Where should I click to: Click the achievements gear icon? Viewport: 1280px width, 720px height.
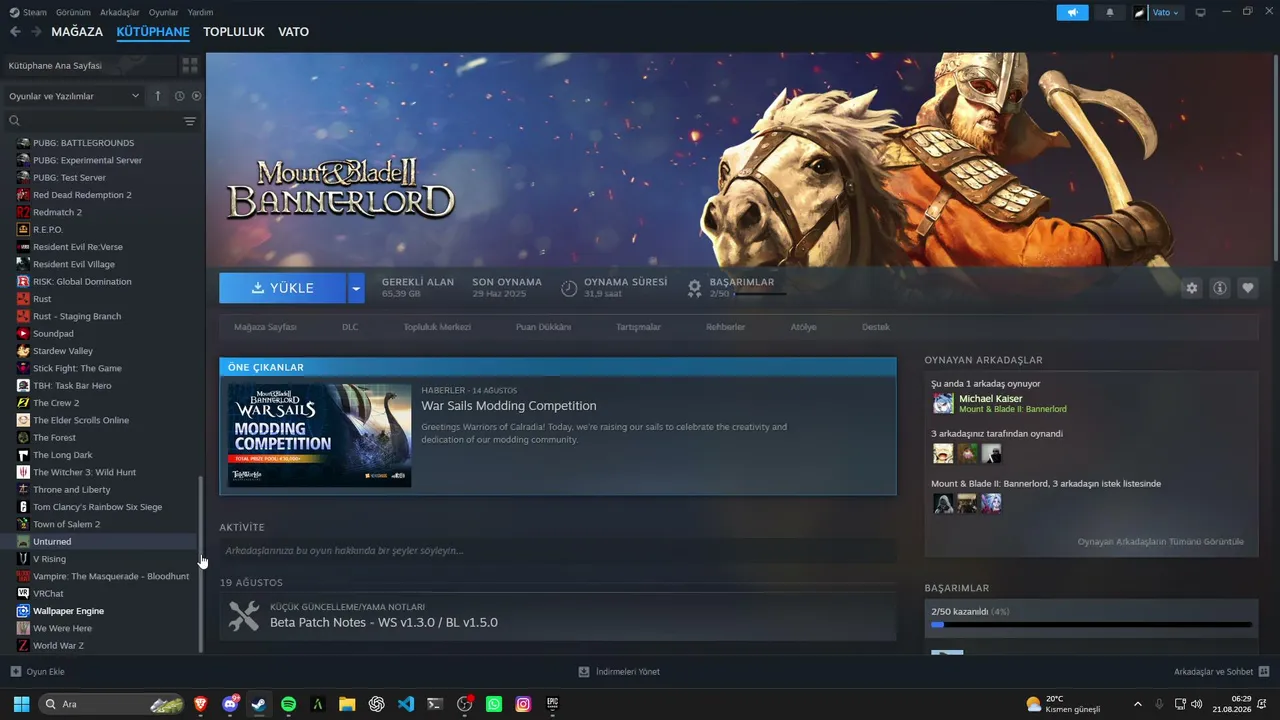coord(694,288)
